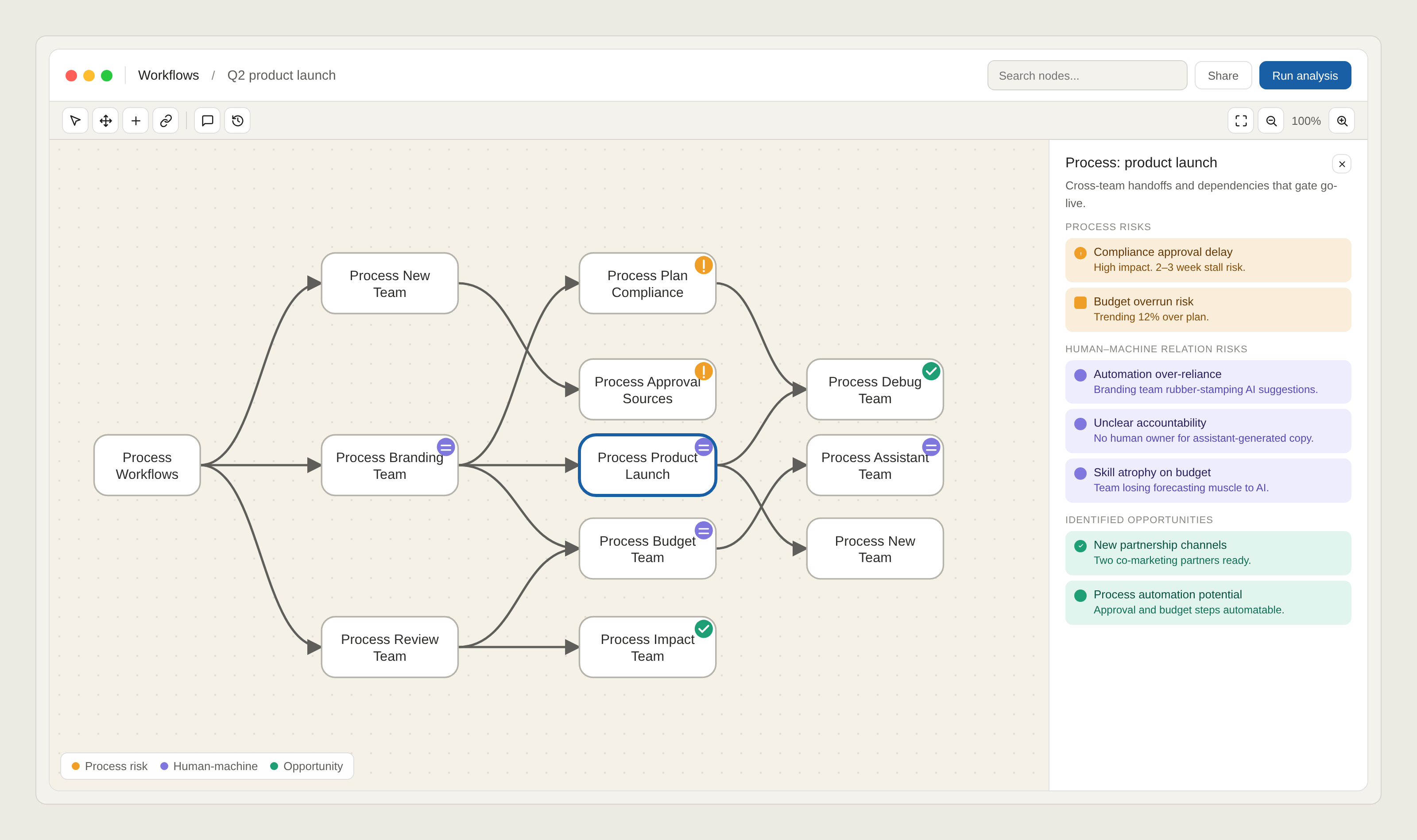Activate the move/pan tool
The height and width of the screenshot is (840, 1417).
[105, 120]
